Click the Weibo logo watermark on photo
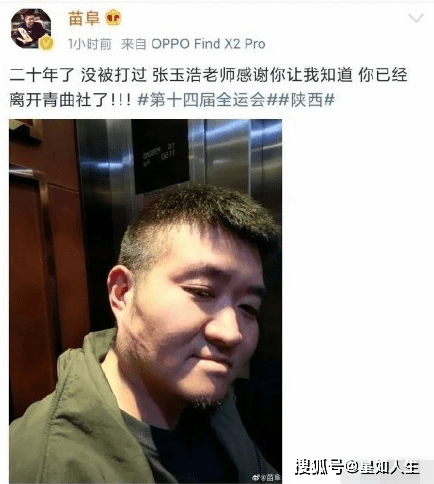Screen dimensions: 434x484 (257, 477)
